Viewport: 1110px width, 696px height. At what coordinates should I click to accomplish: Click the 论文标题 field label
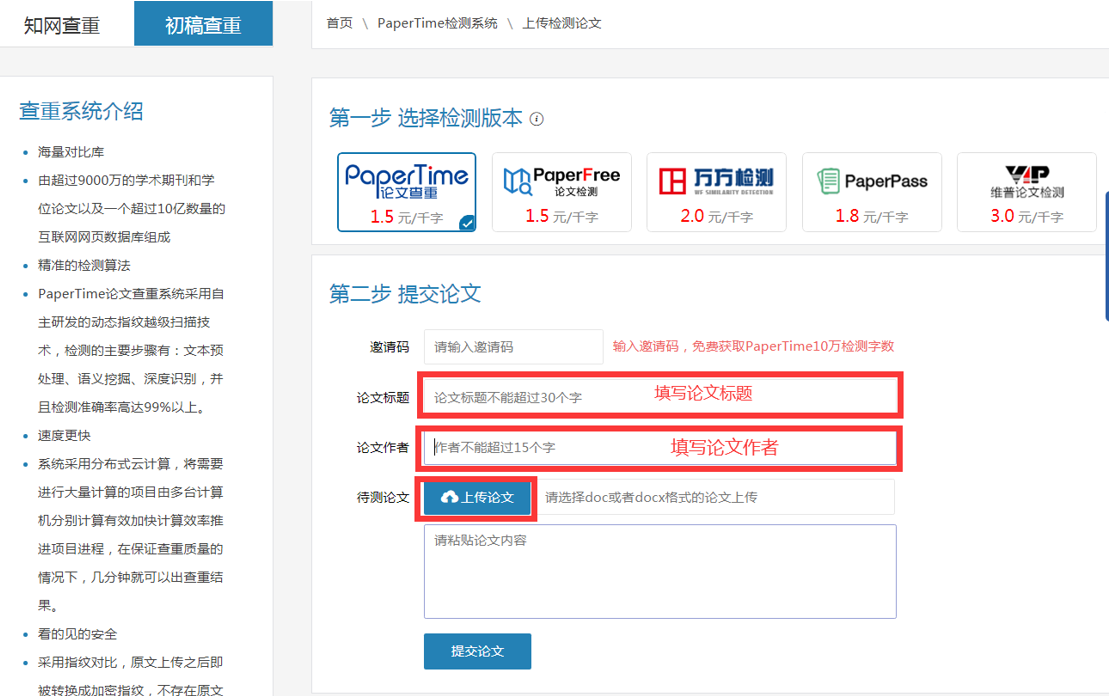click(x=383, y=398)
